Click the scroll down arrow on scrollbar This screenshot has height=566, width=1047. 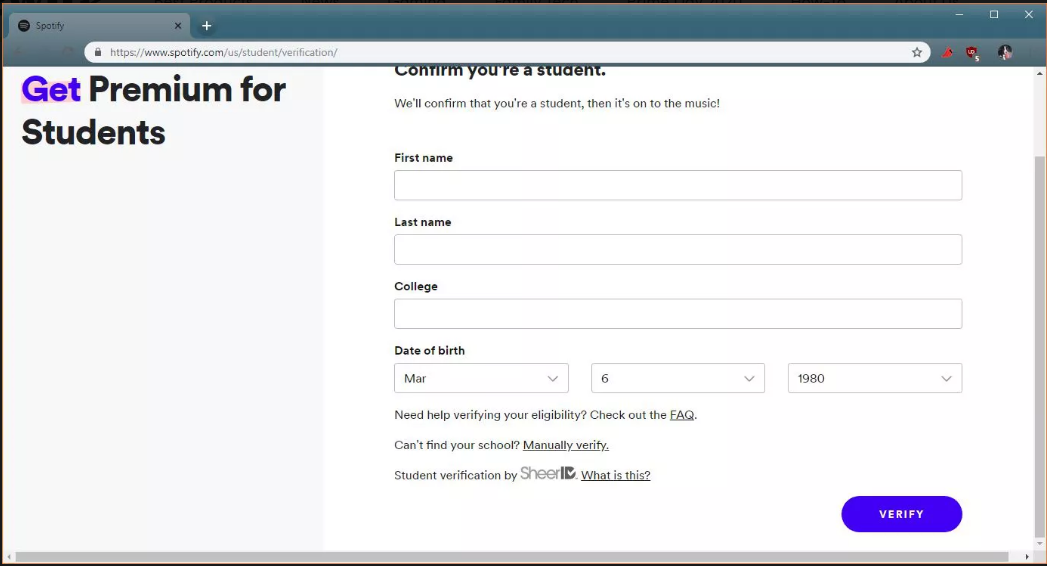point(1039,544)
